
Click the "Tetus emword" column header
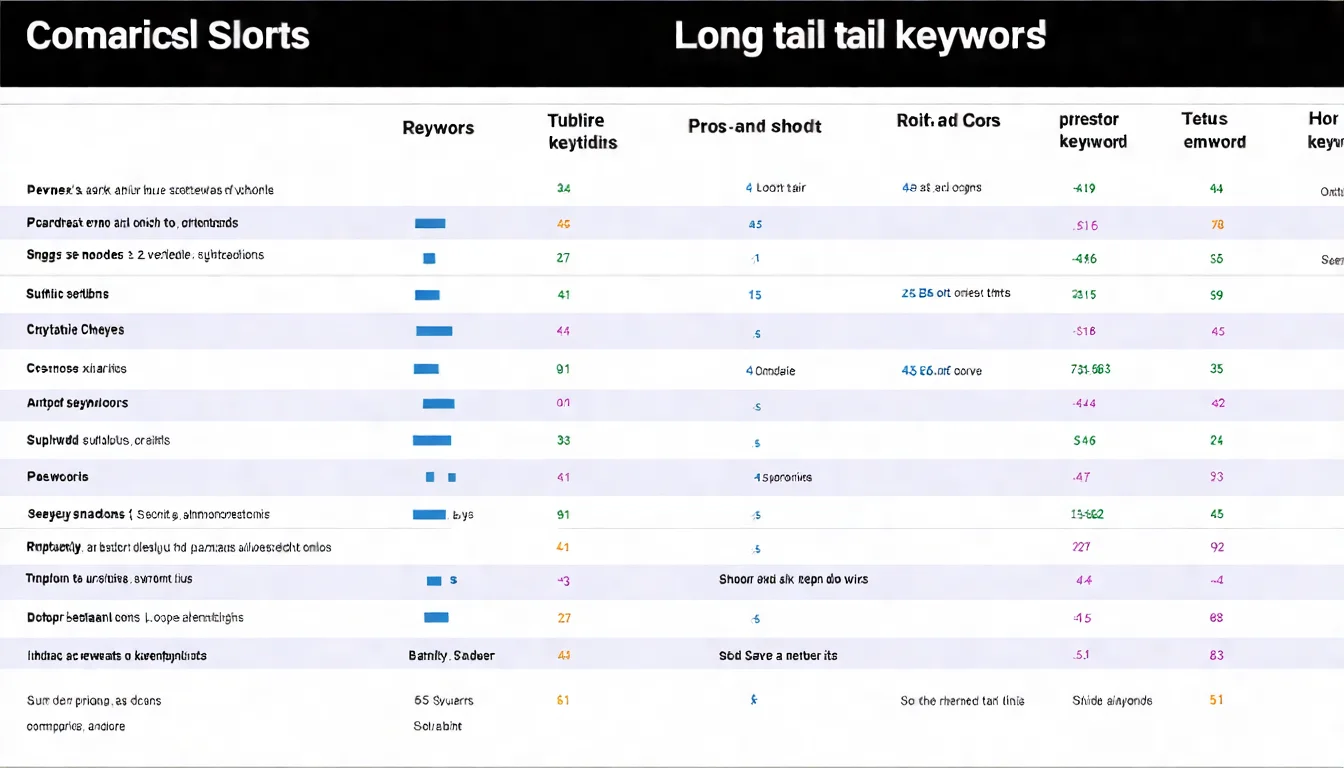1214,131
